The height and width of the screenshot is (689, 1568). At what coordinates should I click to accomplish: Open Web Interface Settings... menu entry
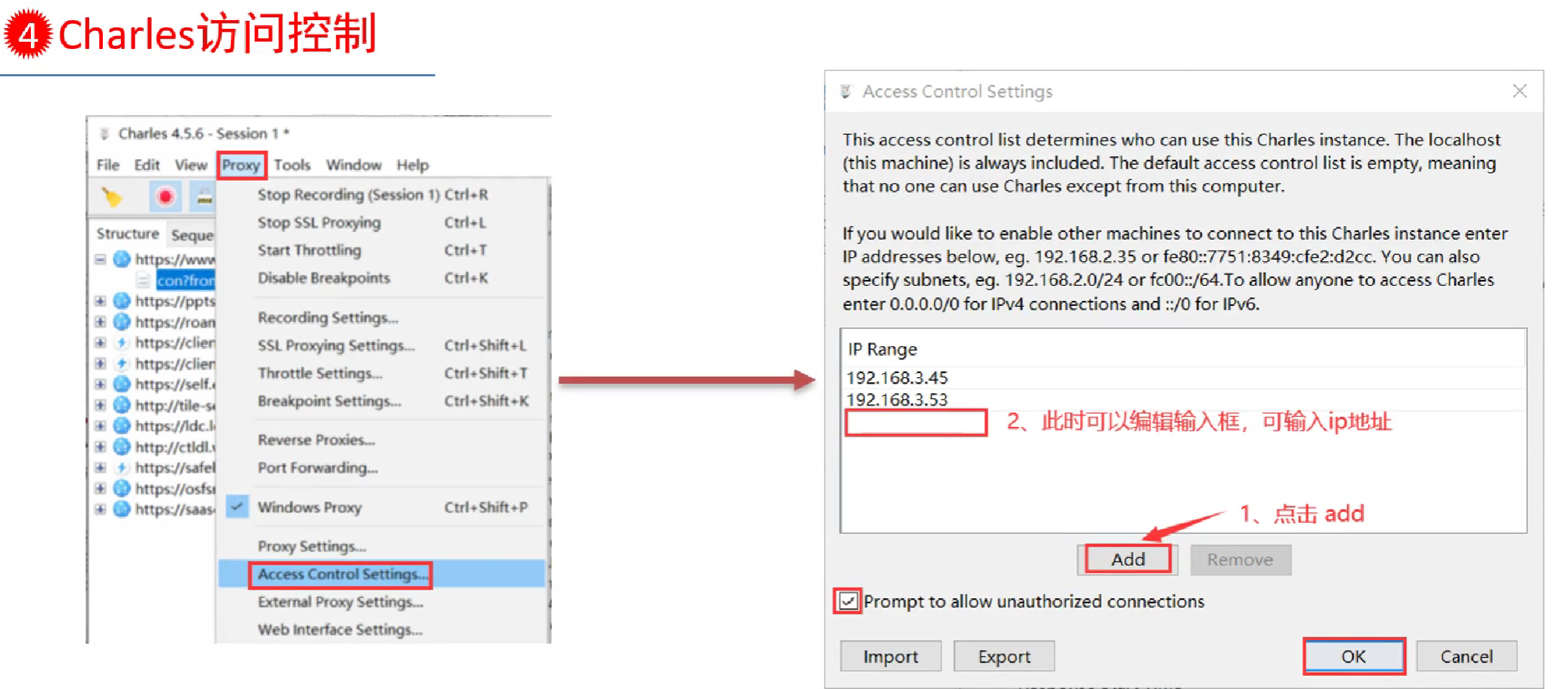(381, 630)
